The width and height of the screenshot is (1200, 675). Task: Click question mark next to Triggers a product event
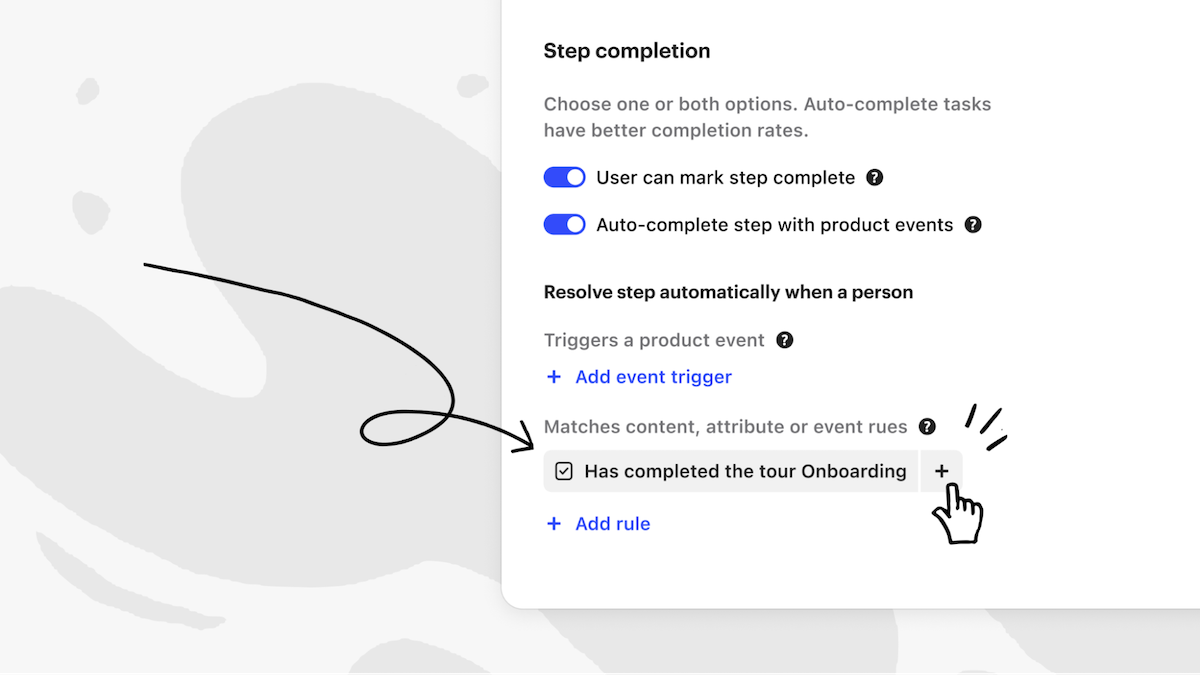coord(784,340)
